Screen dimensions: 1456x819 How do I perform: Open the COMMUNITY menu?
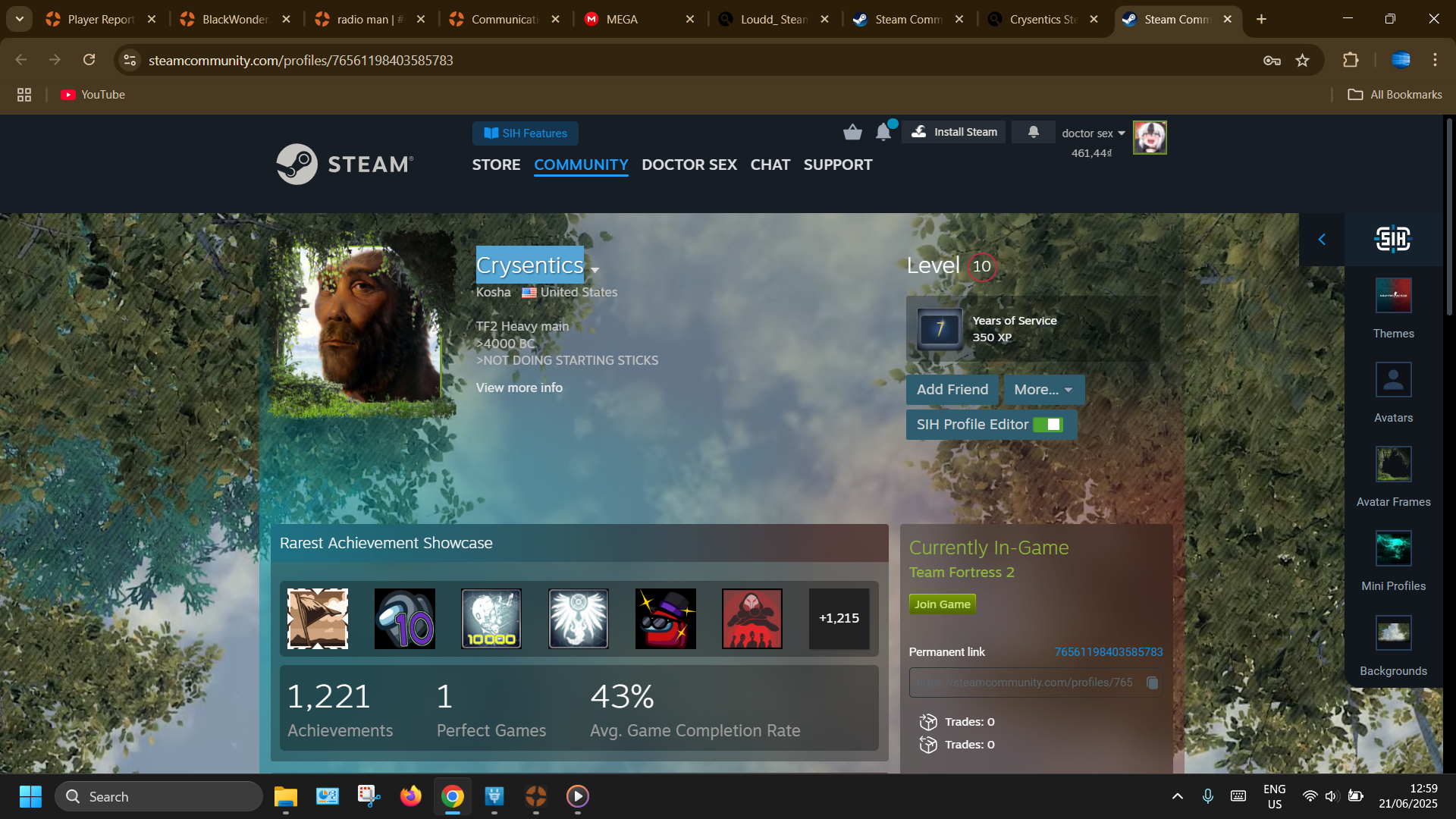tap(581, 165)
